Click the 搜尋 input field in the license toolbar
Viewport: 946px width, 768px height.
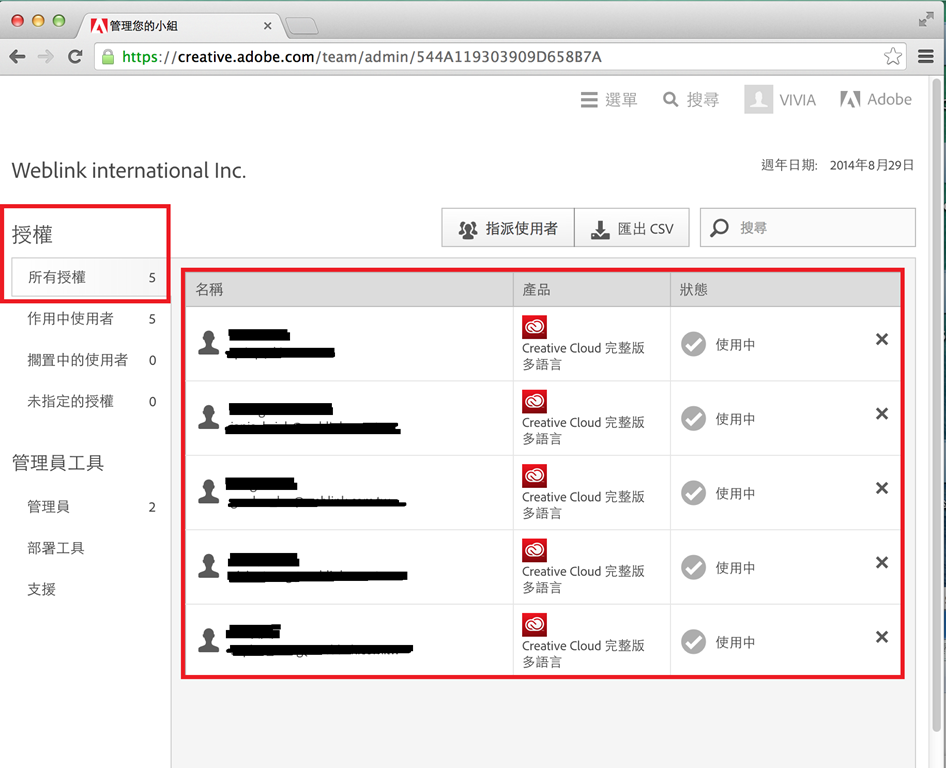pyautogui.click(x=808, y=227)
